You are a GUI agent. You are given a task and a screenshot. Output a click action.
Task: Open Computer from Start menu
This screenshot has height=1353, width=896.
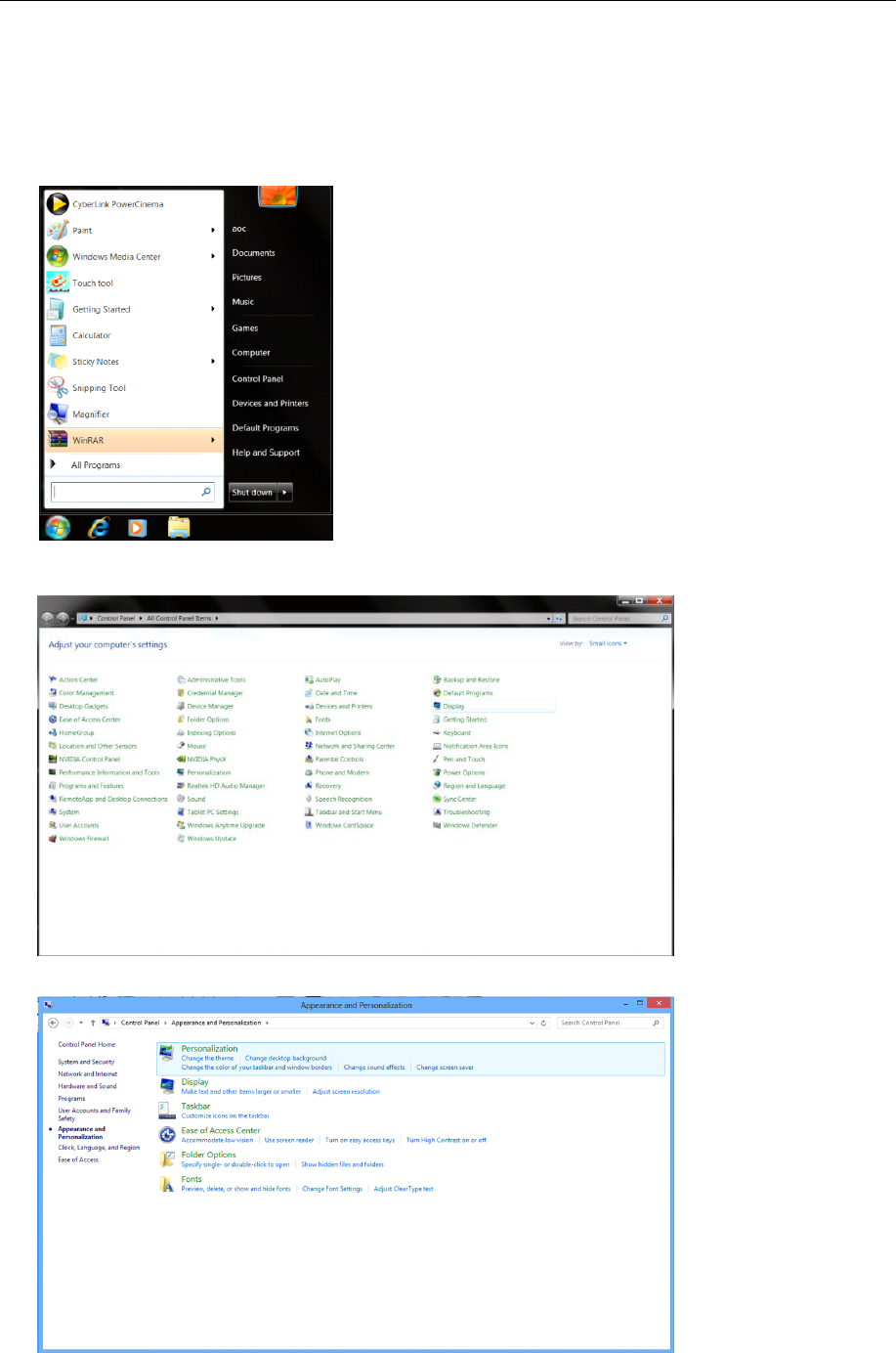pyautogui.click(x=251, y=353)
